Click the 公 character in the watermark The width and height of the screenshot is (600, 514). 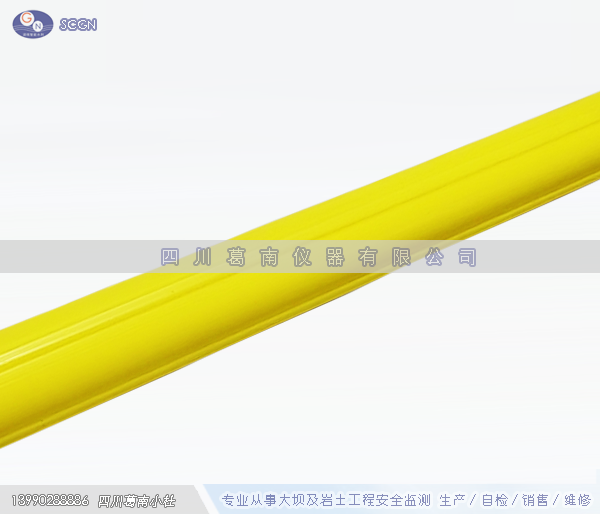(x=433, y=257)
